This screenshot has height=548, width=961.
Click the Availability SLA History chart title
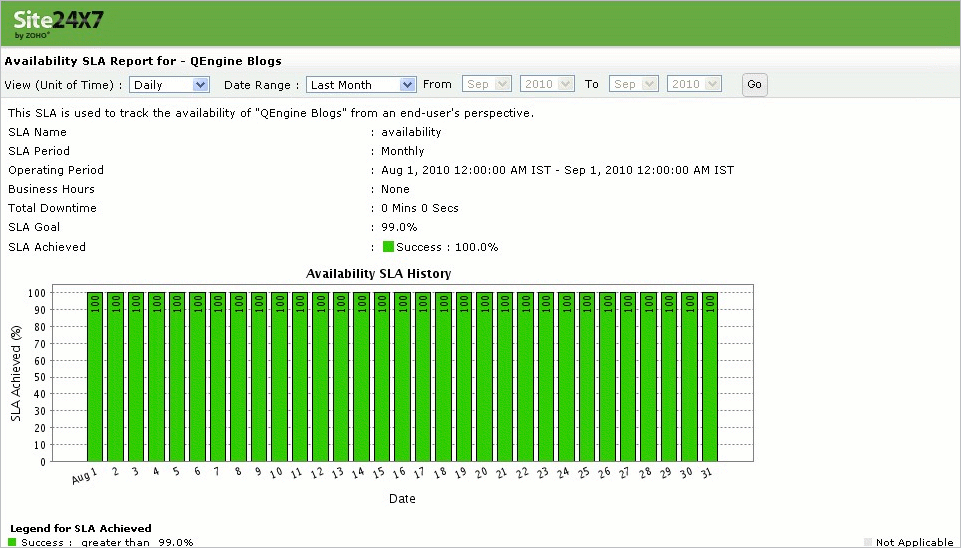[x=378, y=273]
